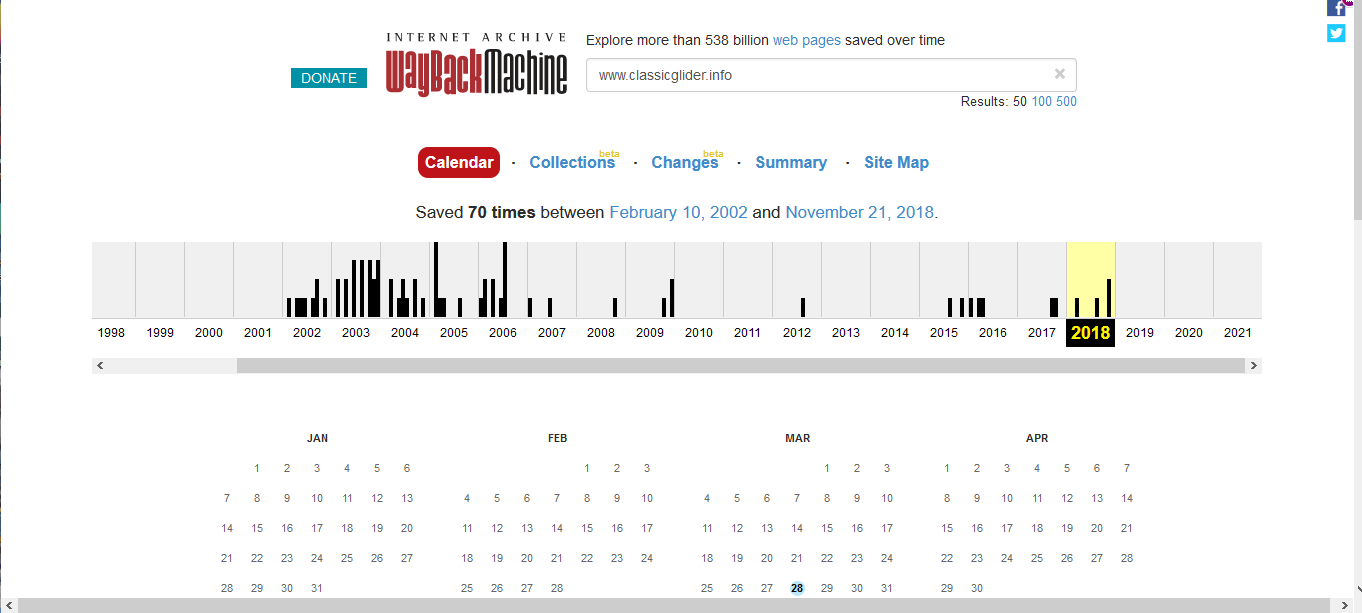This screenshot has height=613, width=1362.
Task: Select year 2004 in the timeline
Action: [x=405, y=333]
